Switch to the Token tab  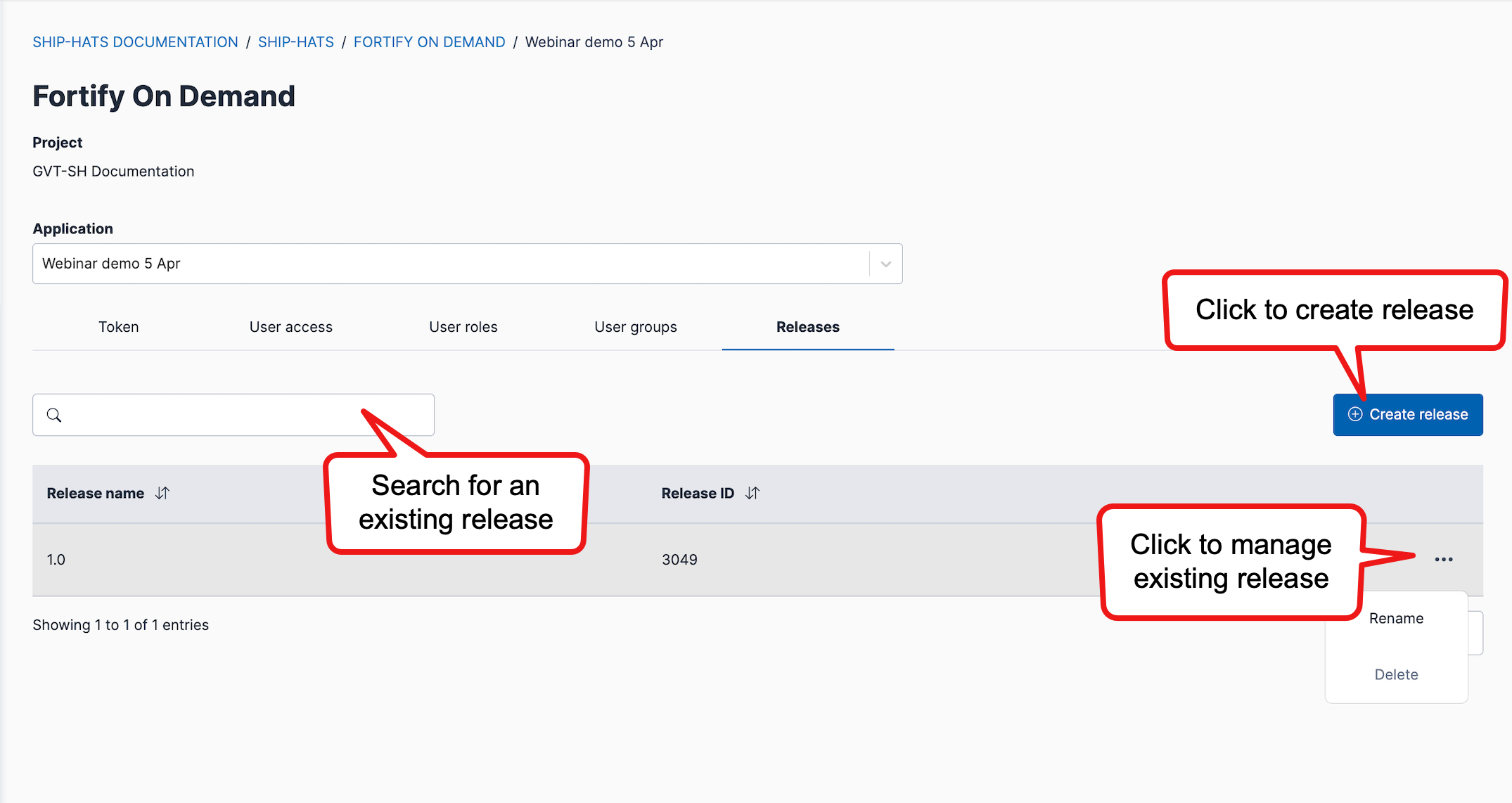[x=119, y=327]
